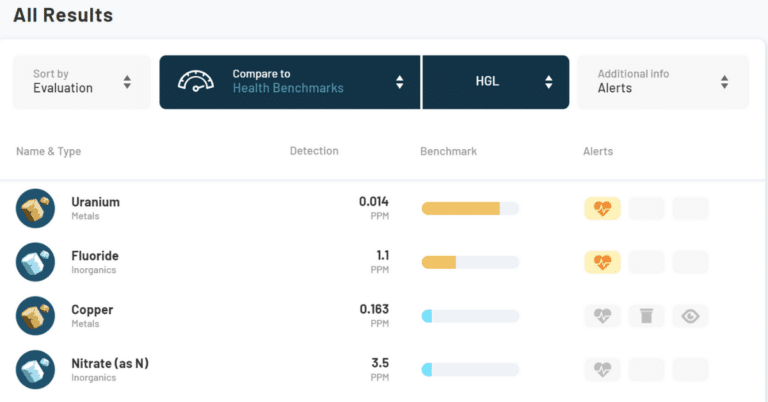Click the Name & Type column header
The height and width of the screenshot is (402, 768).
click(x=49, y=151)
